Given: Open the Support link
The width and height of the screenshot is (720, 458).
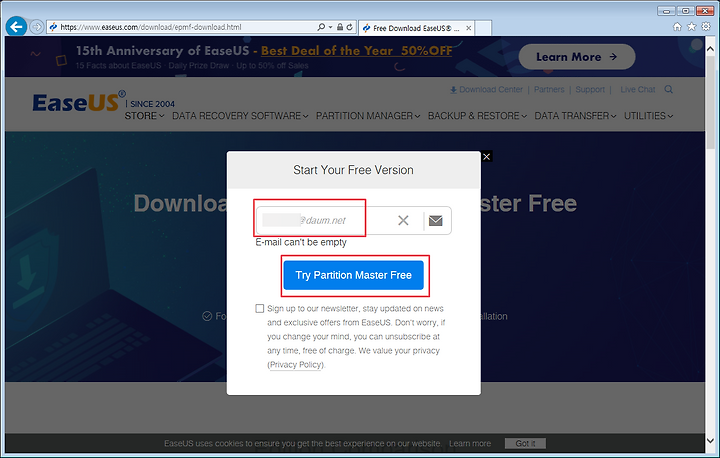Looking at the screenshot, I should point(590,90).
